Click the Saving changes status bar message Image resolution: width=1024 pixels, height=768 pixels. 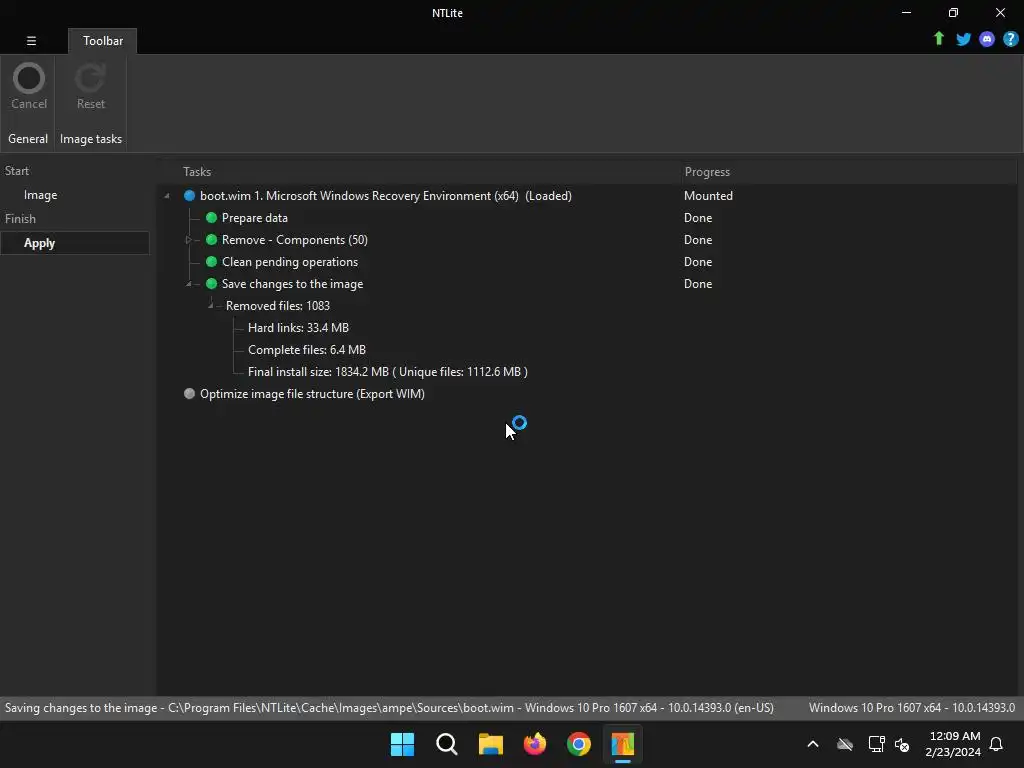click(x=389, y=708)
